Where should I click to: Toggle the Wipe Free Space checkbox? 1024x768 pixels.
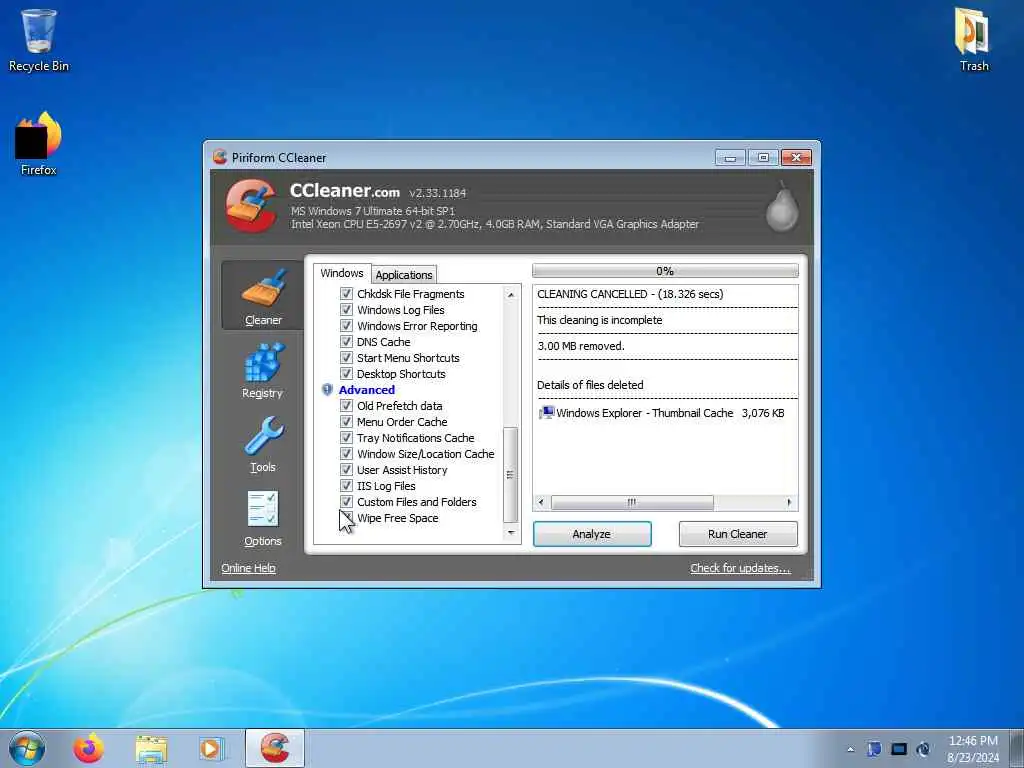(x=346, y=518)
